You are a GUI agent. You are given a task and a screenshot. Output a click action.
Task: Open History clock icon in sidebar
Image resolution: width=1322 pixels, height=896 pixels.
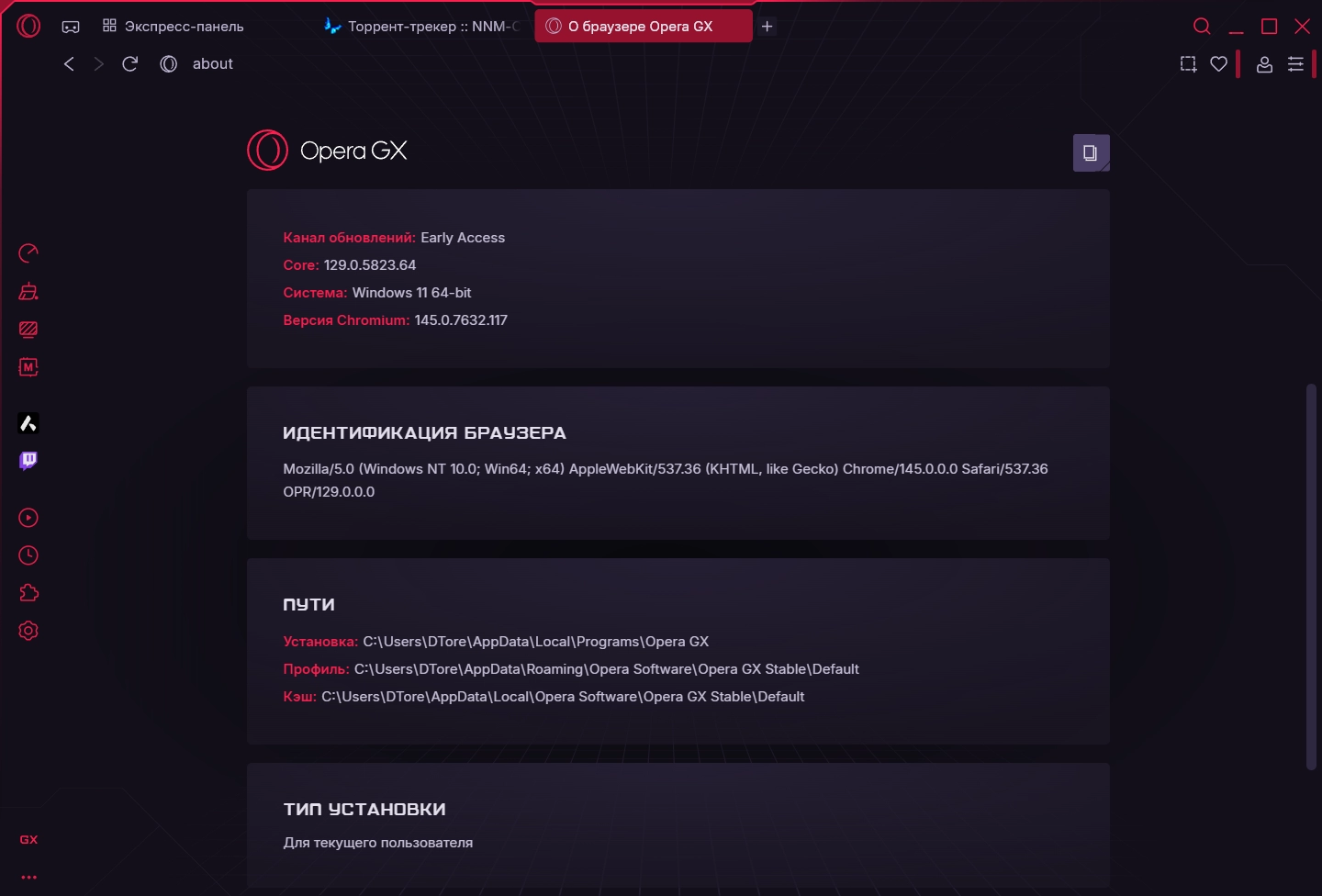click(28, 555)
